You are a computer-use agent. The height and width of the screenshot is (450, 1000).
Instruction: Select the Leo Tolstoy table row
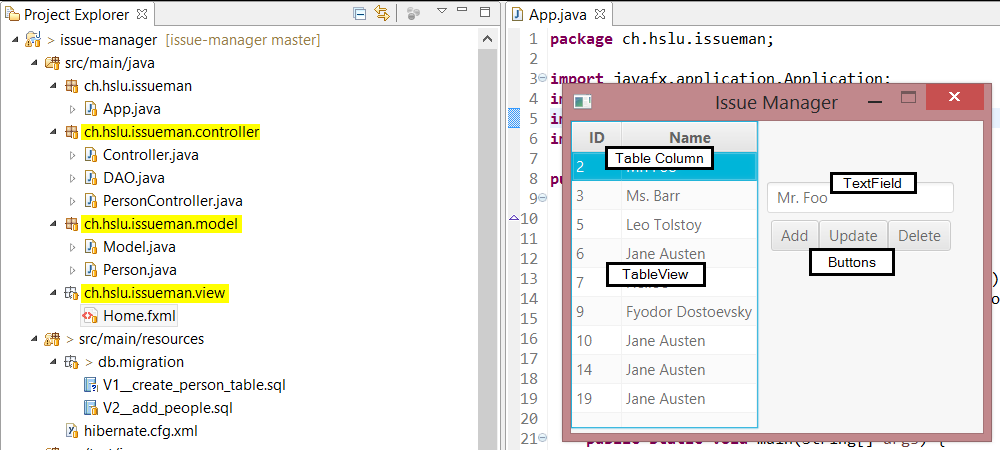pos(665,224)
